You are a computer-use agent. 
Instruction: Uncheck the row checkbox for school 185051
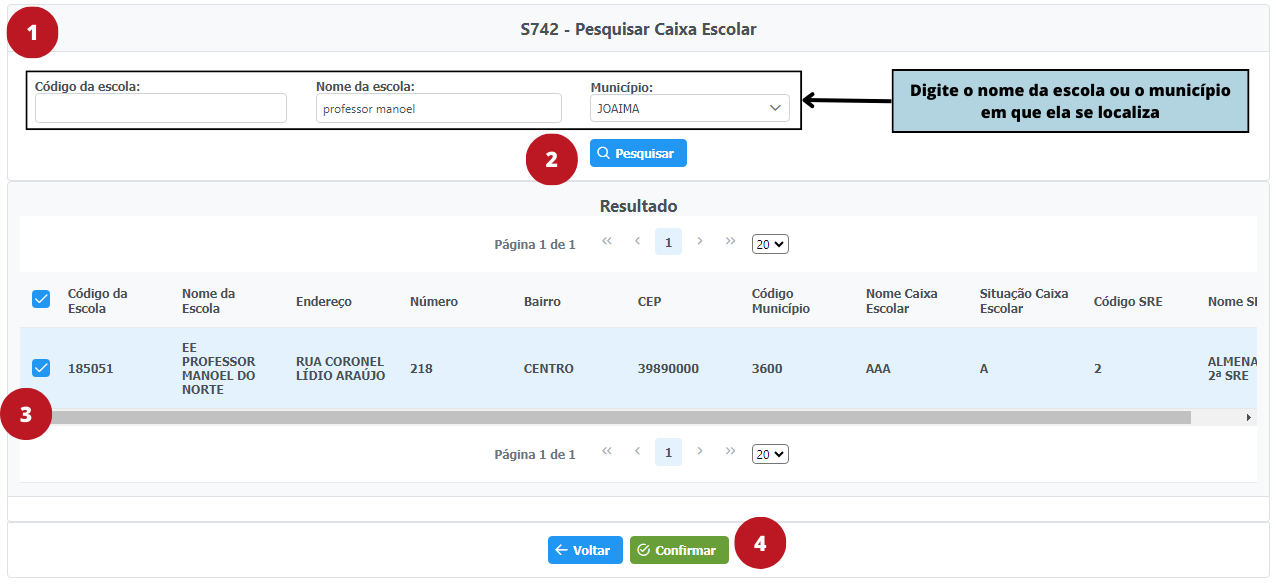41,368
